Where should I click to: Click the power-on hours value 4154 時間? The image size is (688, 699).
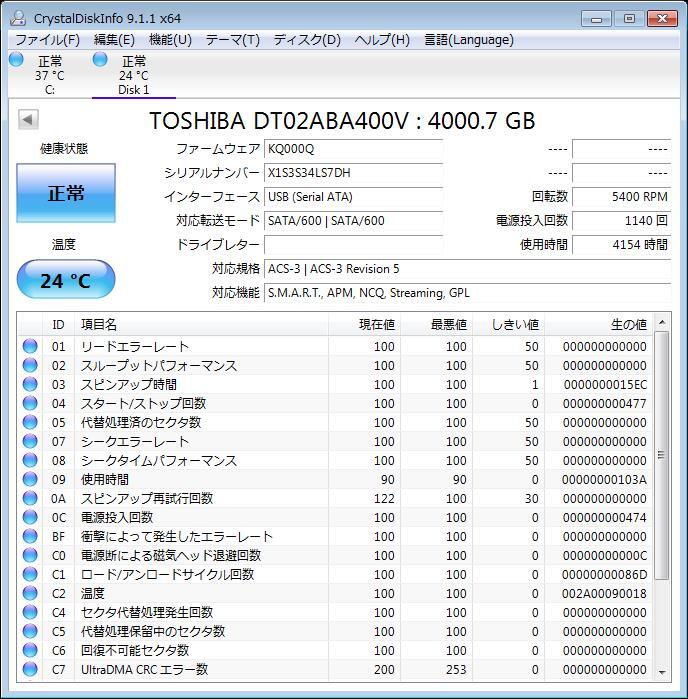pos(622,245)
